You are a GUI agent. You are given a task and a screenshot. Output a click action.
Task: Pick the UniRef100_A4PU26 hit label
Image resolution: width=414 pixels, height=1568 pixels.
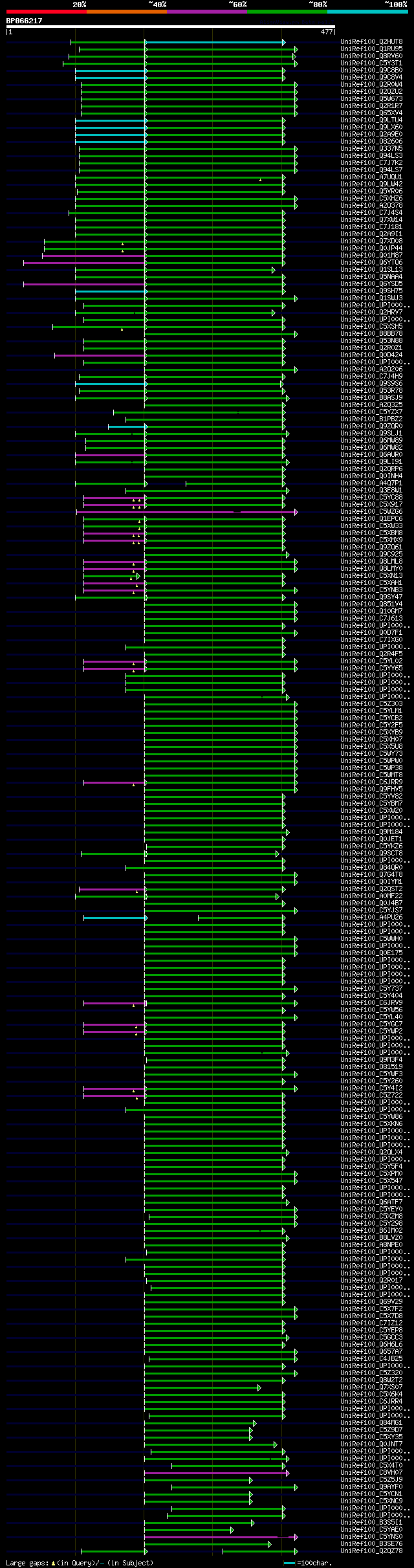coord(371,918)
